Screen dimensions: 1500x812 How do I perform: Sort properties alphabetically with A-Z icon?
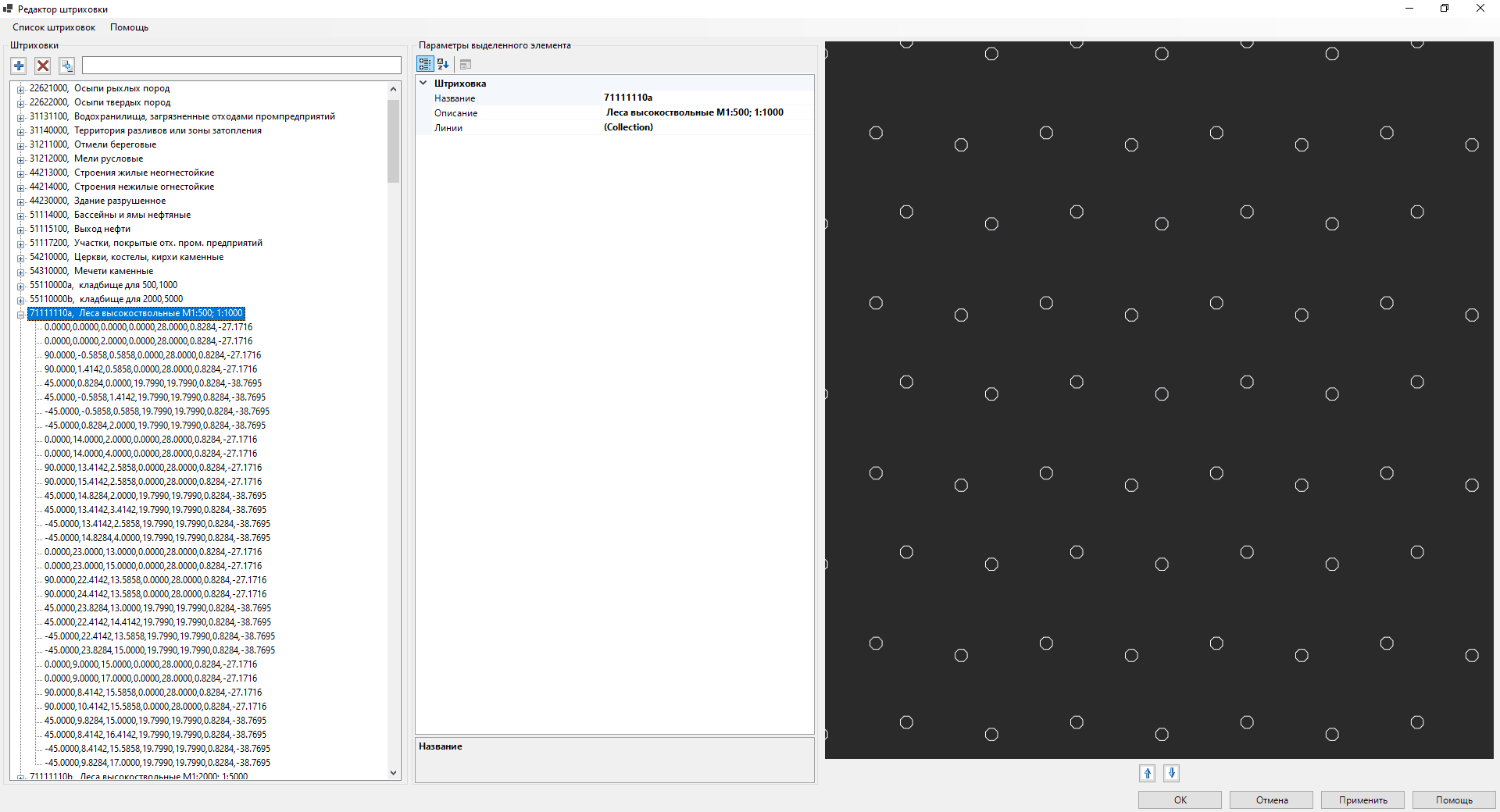(x=443, y=64)
